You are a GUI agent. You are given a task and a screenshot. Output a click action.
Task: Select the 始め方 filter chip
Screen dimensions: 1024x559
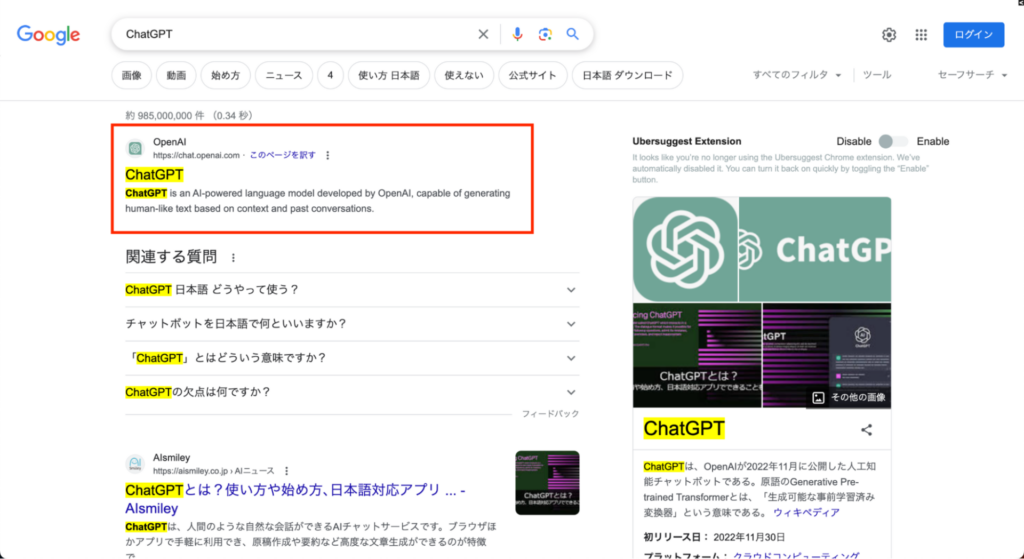225,75
